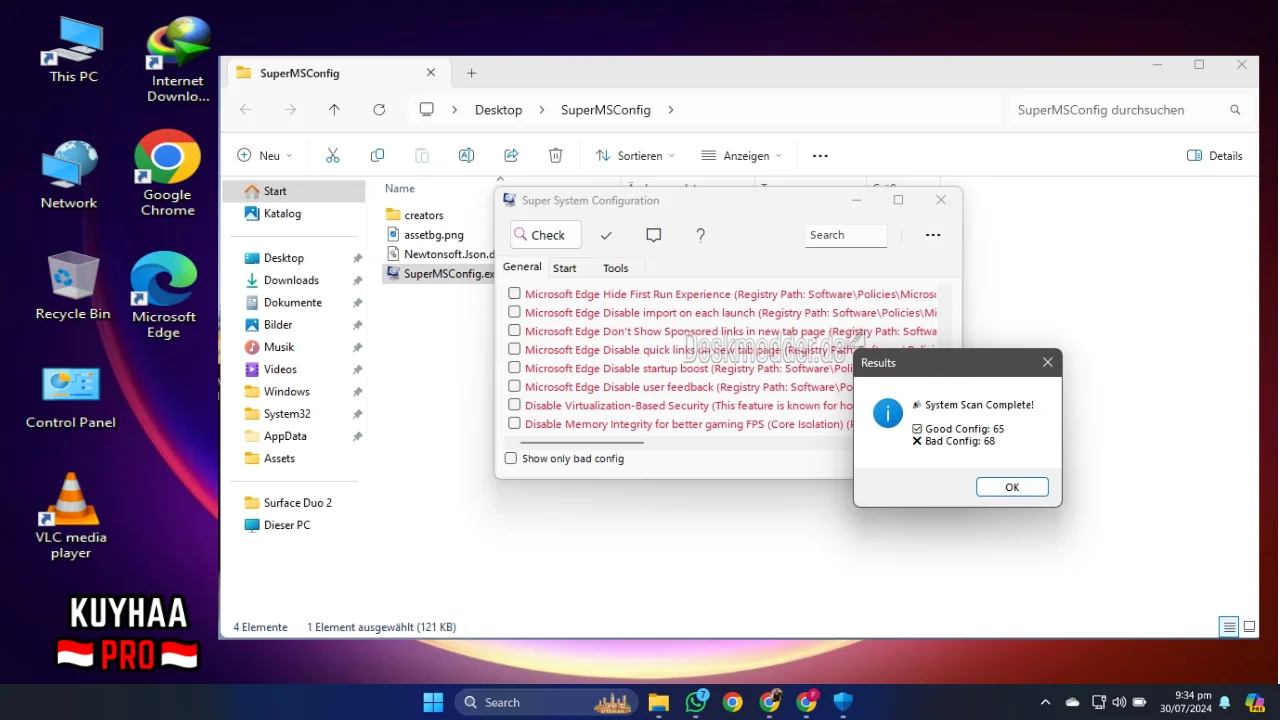
Task: Click the Windows Start button on taskbar
Action: click(x=433, y=702)
